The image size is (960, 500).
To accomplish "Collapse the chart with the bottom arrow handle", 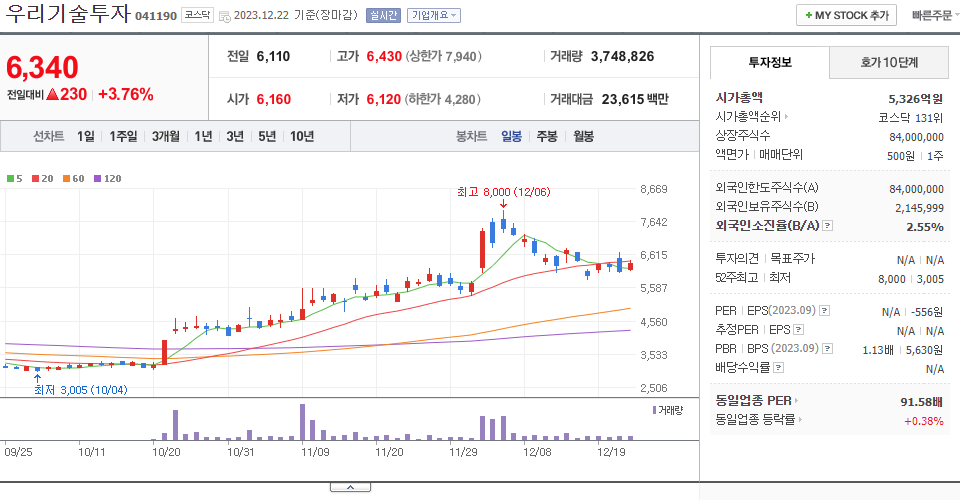I will pos(350,487).
